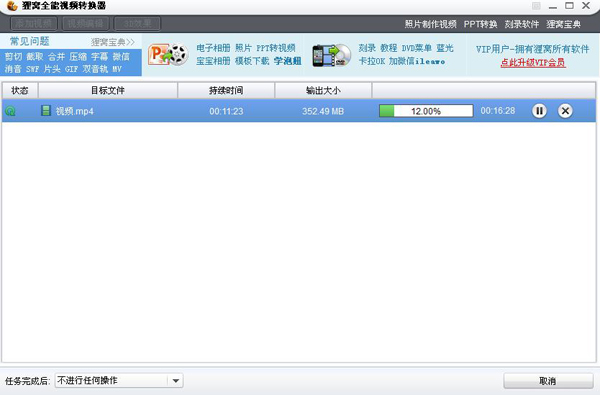Open the 消音 help topic
Image resolution: width=600 pixels, height=395 pixels.
coord(13,69)
